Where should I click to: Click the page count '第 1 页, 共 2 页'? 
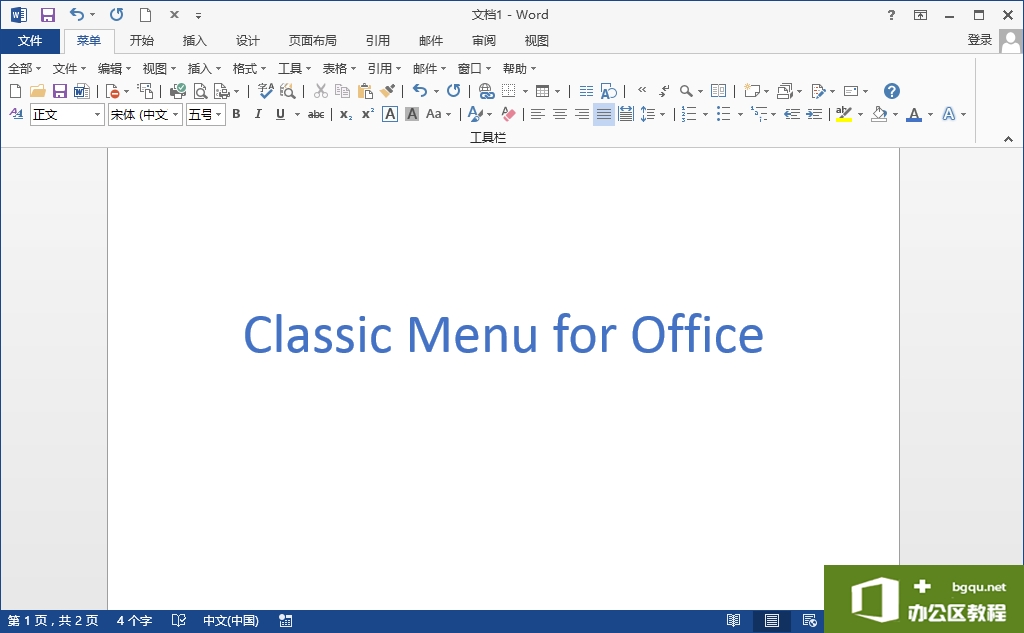(x=53, y=621)
